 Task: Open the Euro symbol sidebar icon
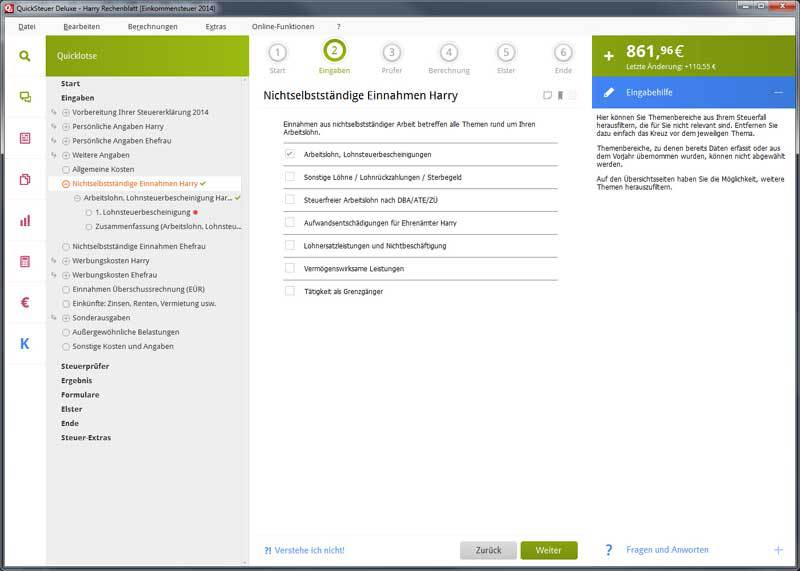point(24,303)
